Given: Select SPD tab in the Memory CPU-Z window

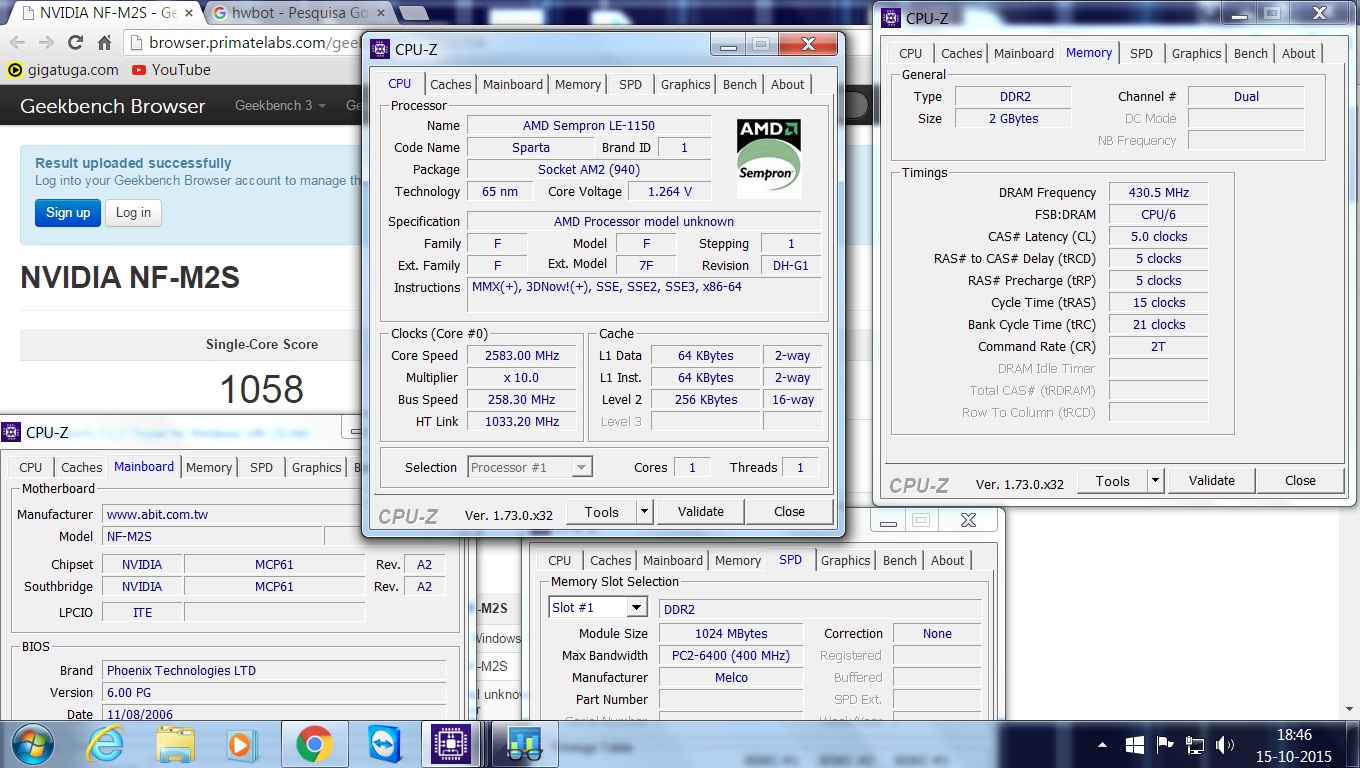Looking at the screenshot, I should [1141, 54].
